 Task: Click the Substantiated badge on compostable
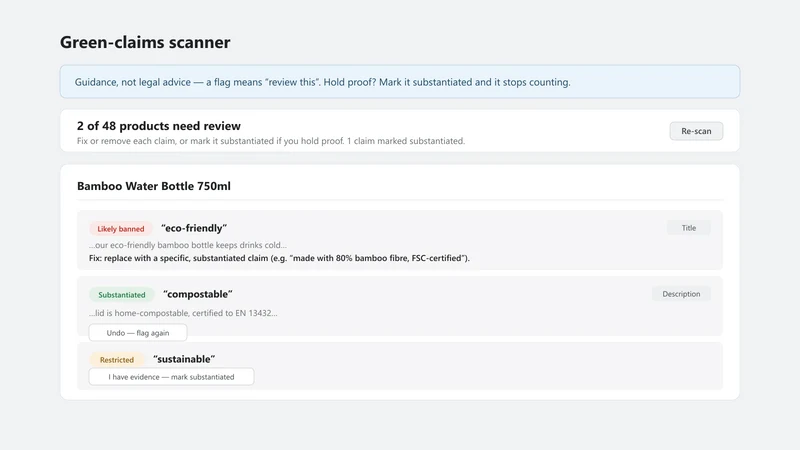pos(121,294)
